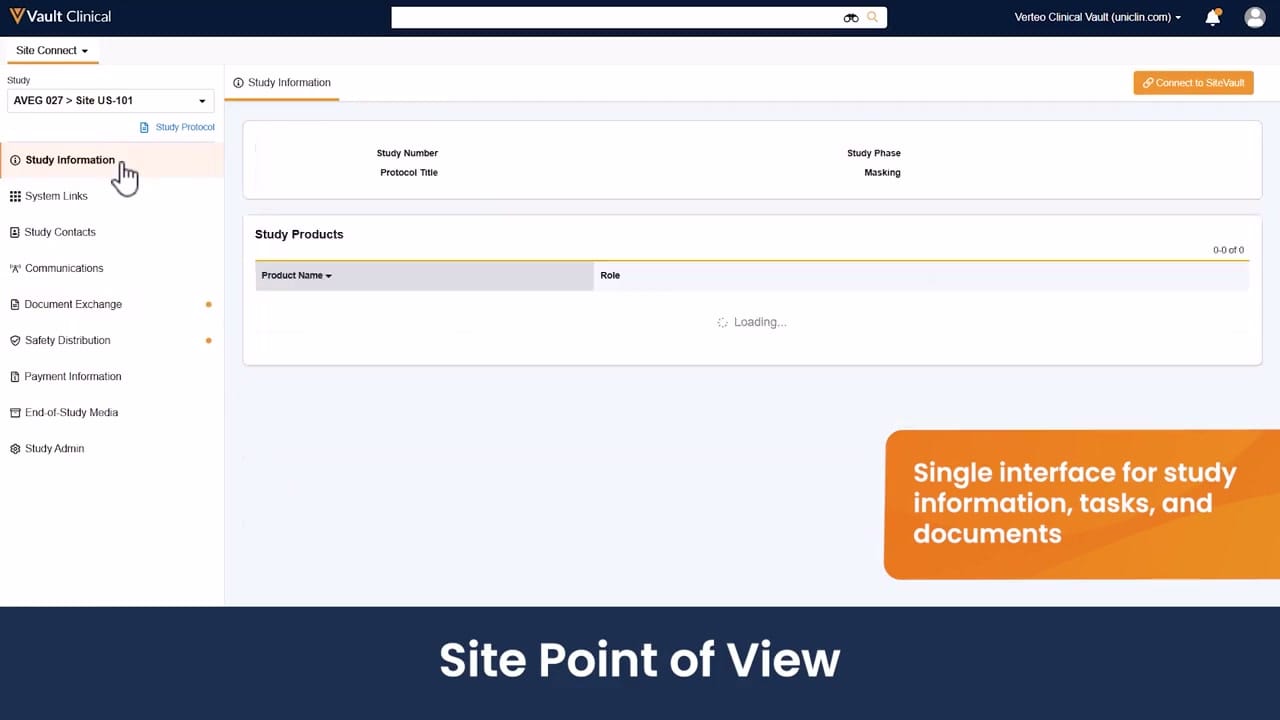Open Communications in the sidebar

pyautogui.click(x=64, y=268)
